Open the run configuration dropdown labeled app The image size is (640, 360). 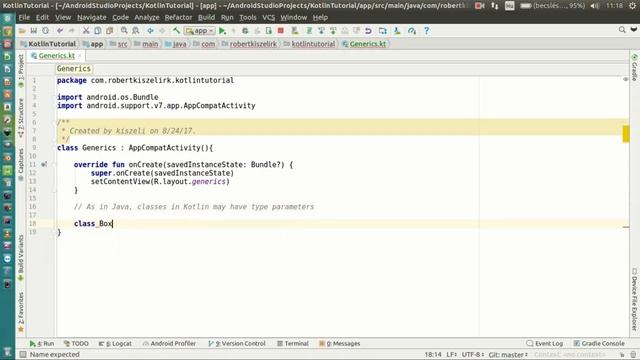tap(199, 31)
